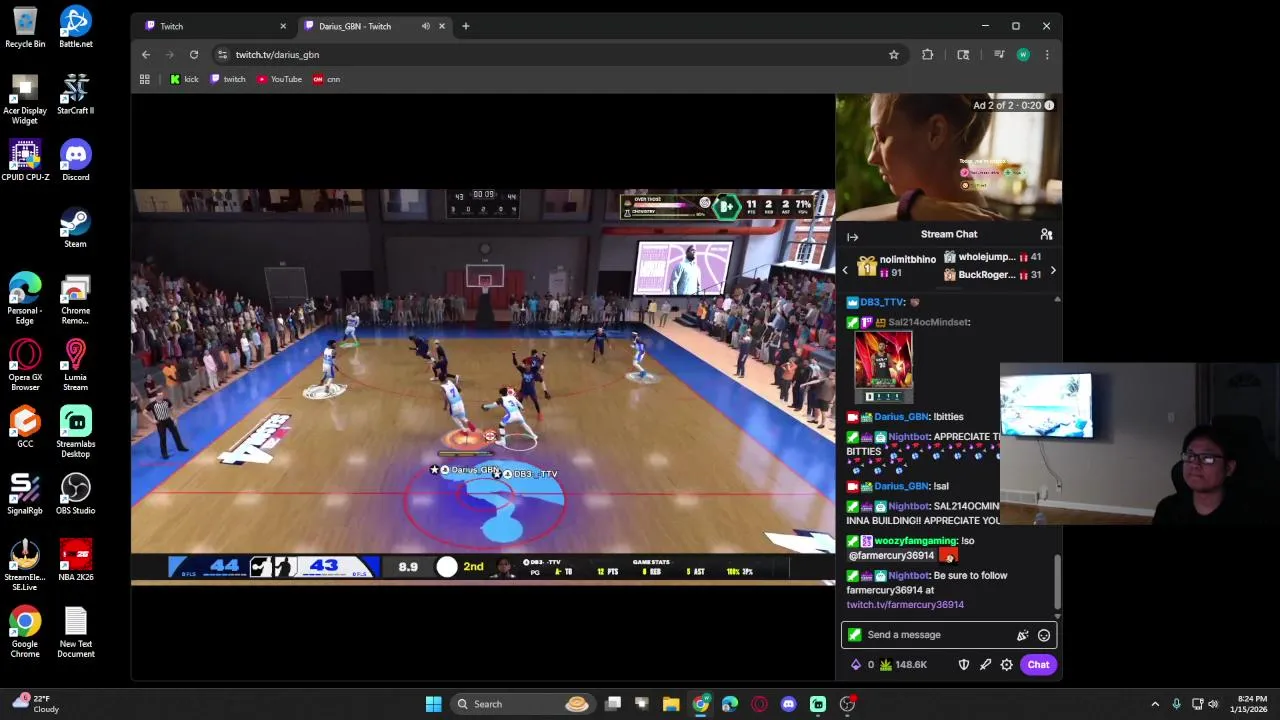Viewport: 1280px width, 720px height.
Task: Open Streamlabs Desktop shortcut
Action: [x=75, y=432]
